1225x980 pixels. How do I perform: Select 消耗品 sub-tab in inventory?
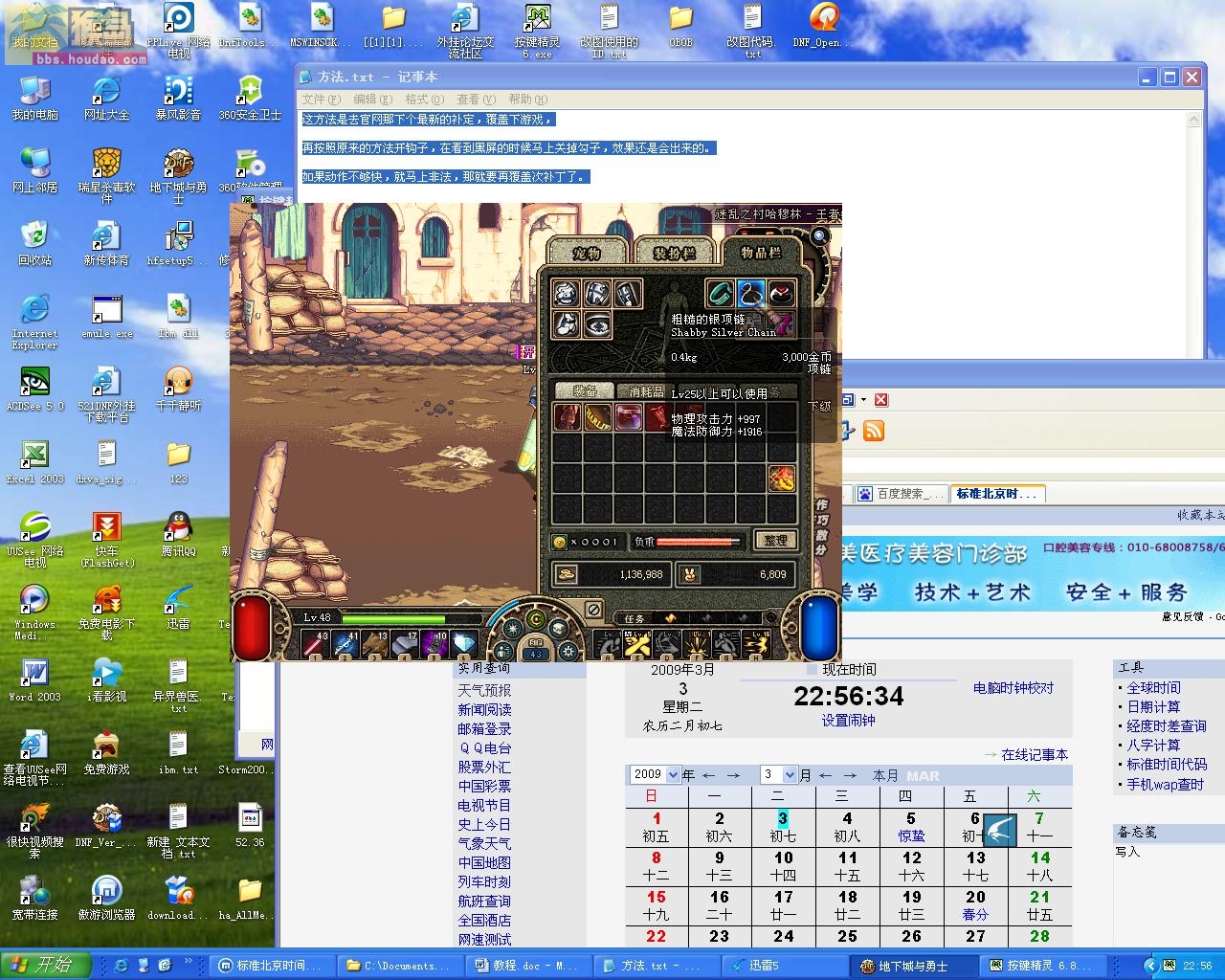(646, 390)
